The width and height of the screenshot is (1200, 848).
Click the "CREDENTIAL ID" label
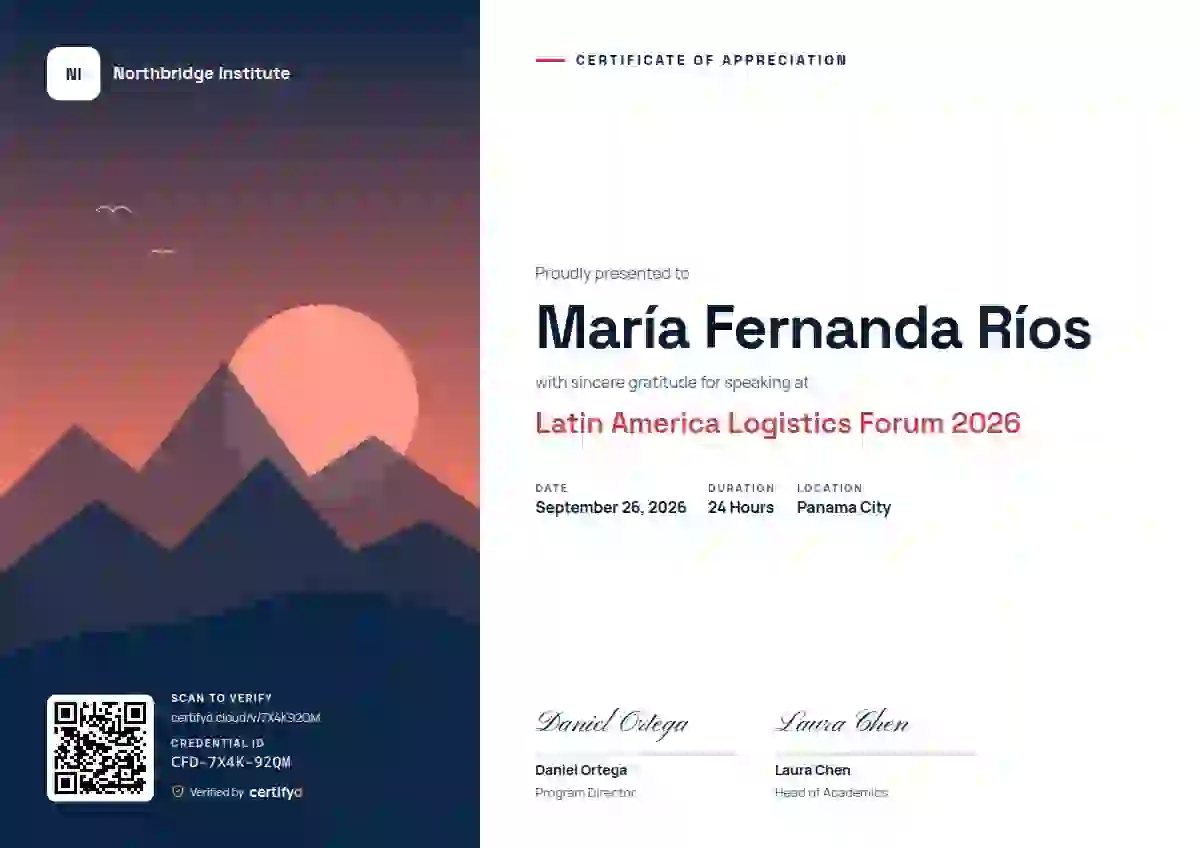tap(218, 743)
